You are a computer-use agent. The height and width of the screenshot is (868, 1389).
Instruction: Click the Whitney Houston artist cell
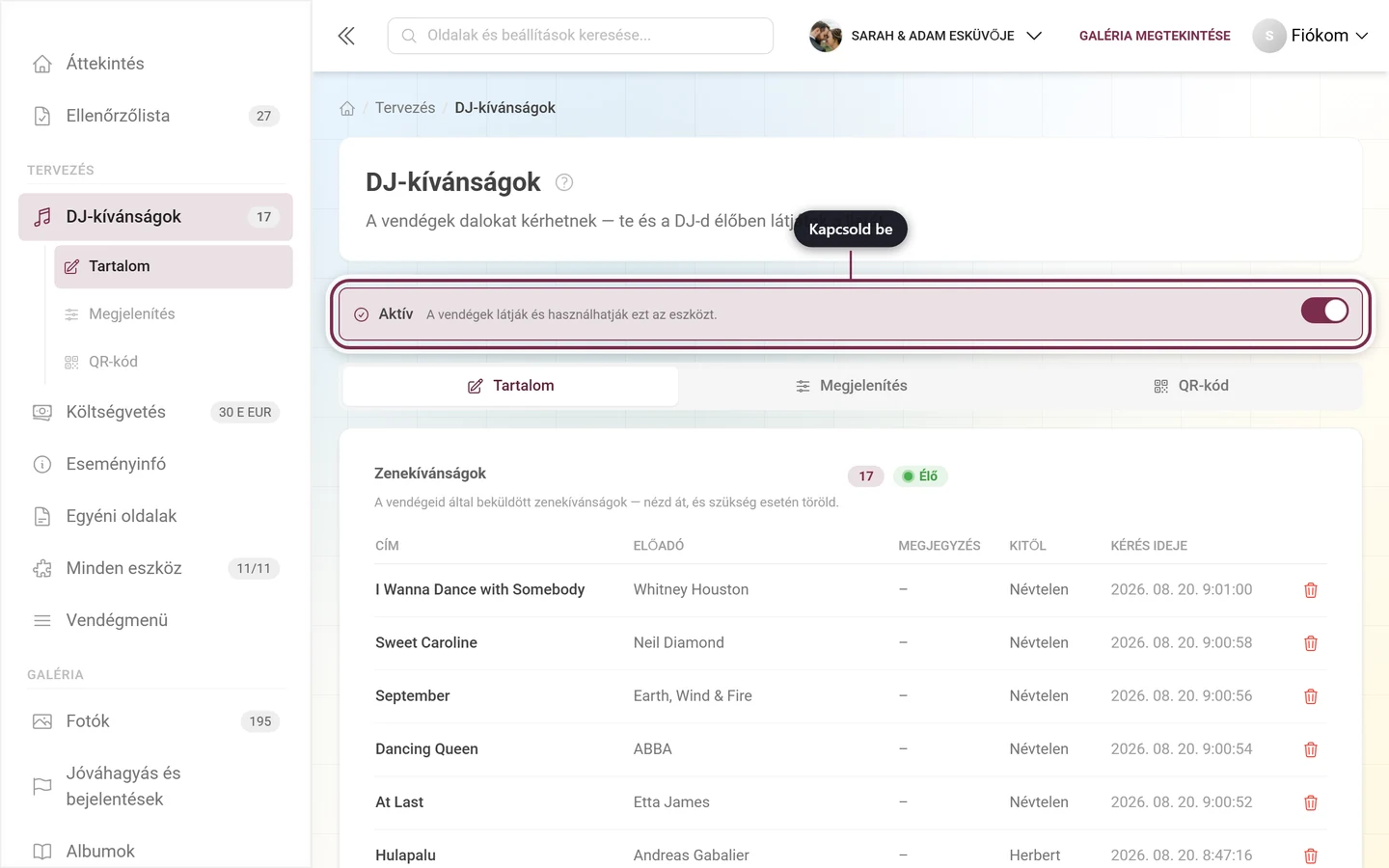(x=691, y=590)
